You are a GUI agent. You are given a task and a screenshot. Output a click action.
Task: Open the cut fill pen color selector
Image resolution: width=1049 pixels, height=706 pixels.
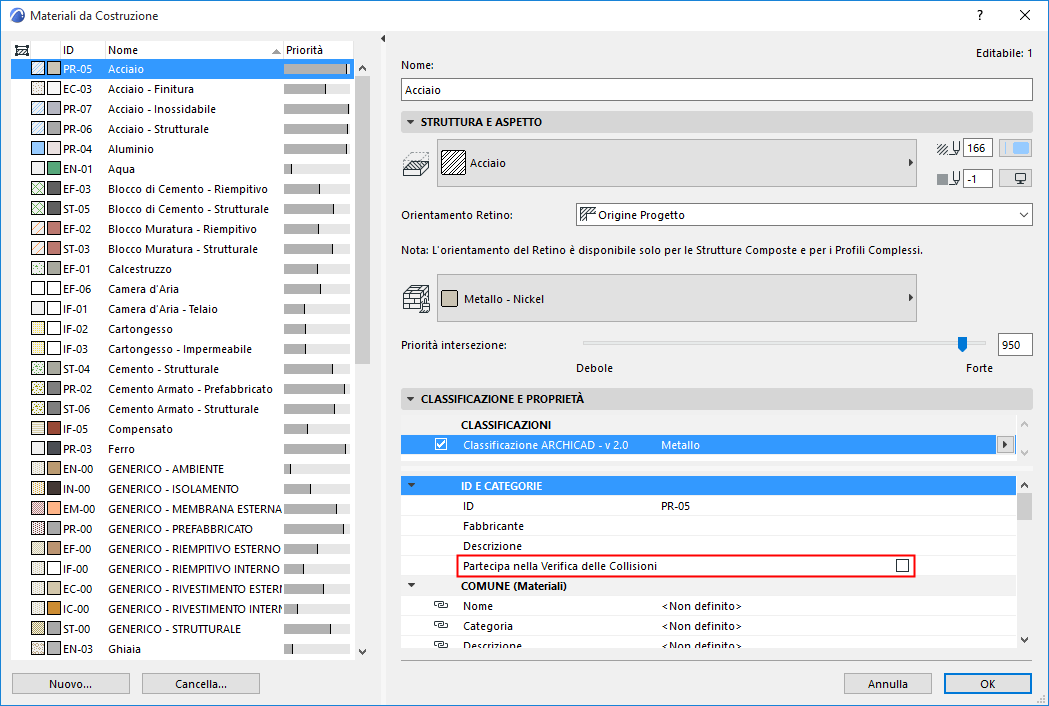(947, 148)
